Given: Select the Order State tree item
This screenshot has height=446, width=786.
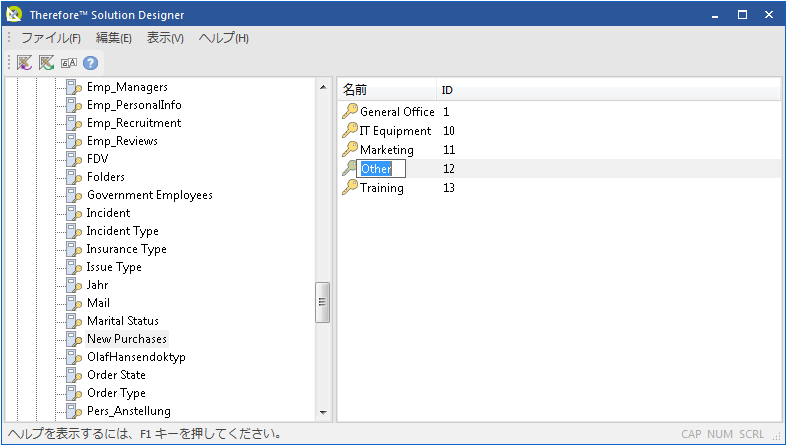Looking at the screenshot, I should (116, 375).
